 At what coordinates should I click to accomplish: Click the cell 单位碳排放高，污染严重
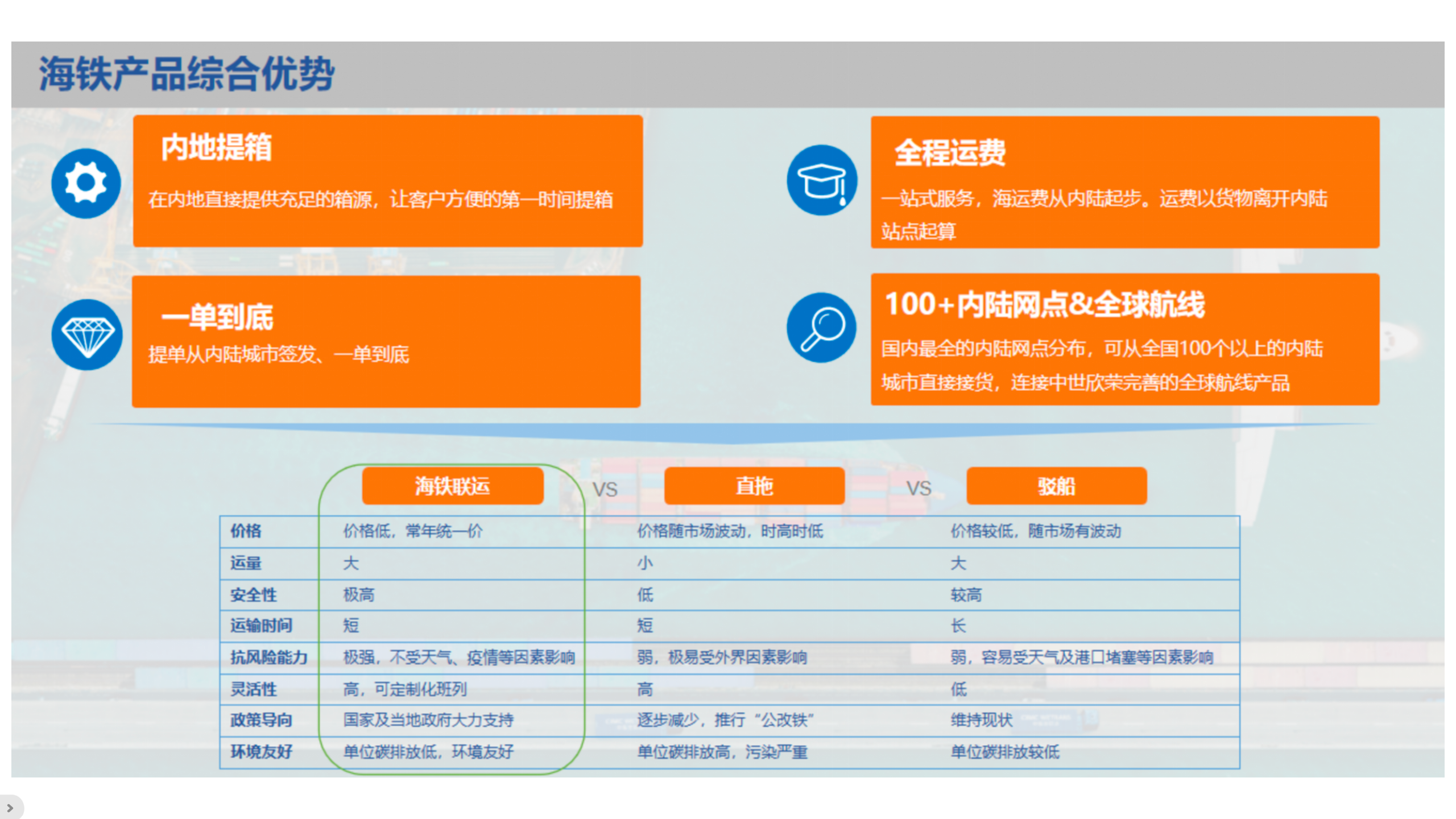click(x=722, y=752)
